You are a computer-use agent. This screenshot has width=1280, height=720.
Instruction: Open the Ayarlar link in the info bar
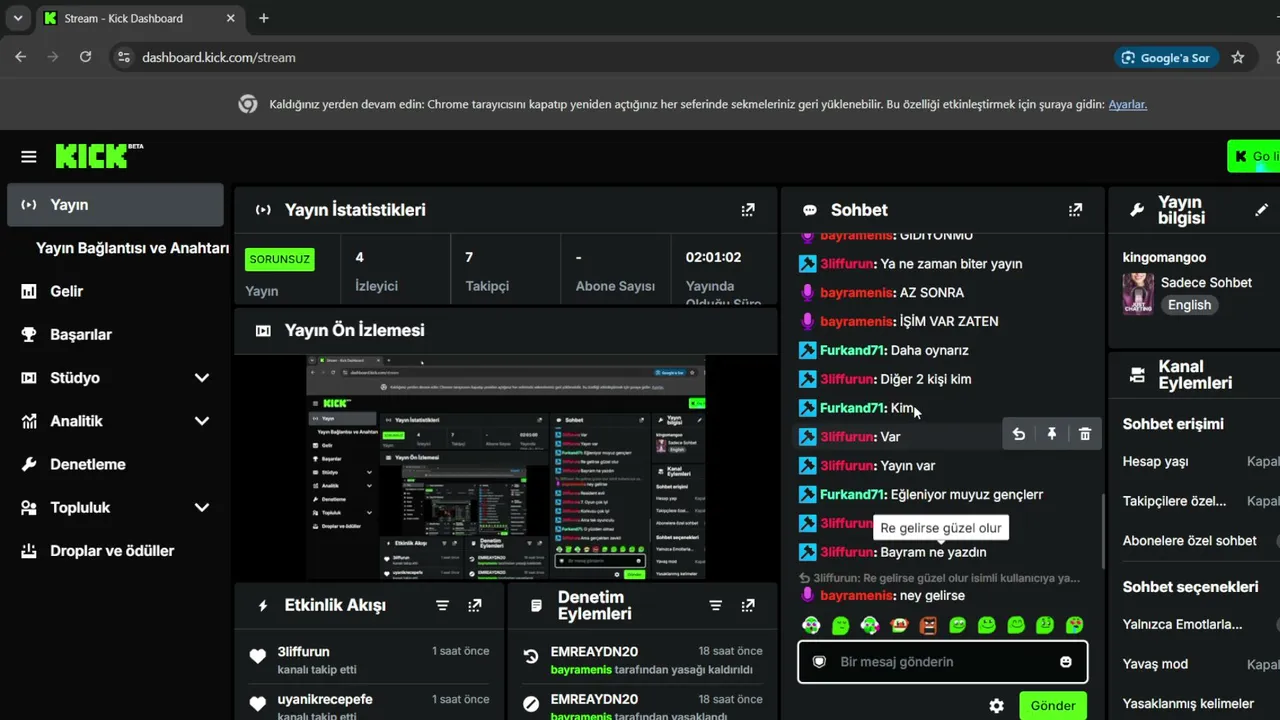(x=1127, y=104)
